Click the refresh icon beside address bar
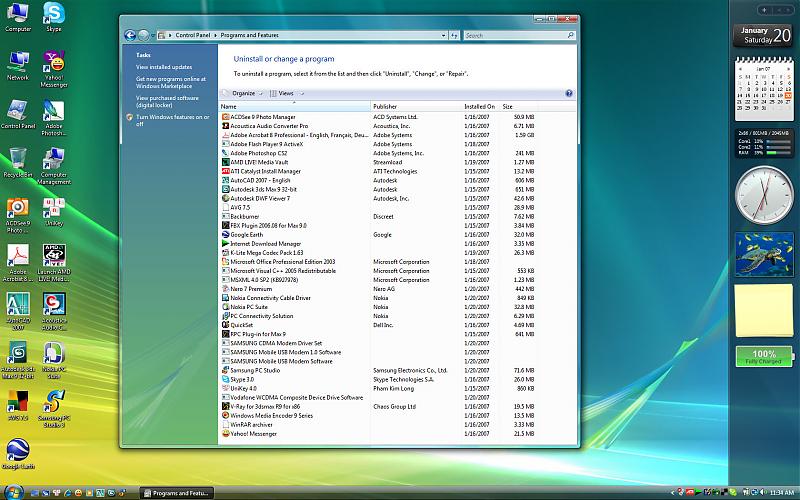 pyautogui.click(x=455, y=35)
